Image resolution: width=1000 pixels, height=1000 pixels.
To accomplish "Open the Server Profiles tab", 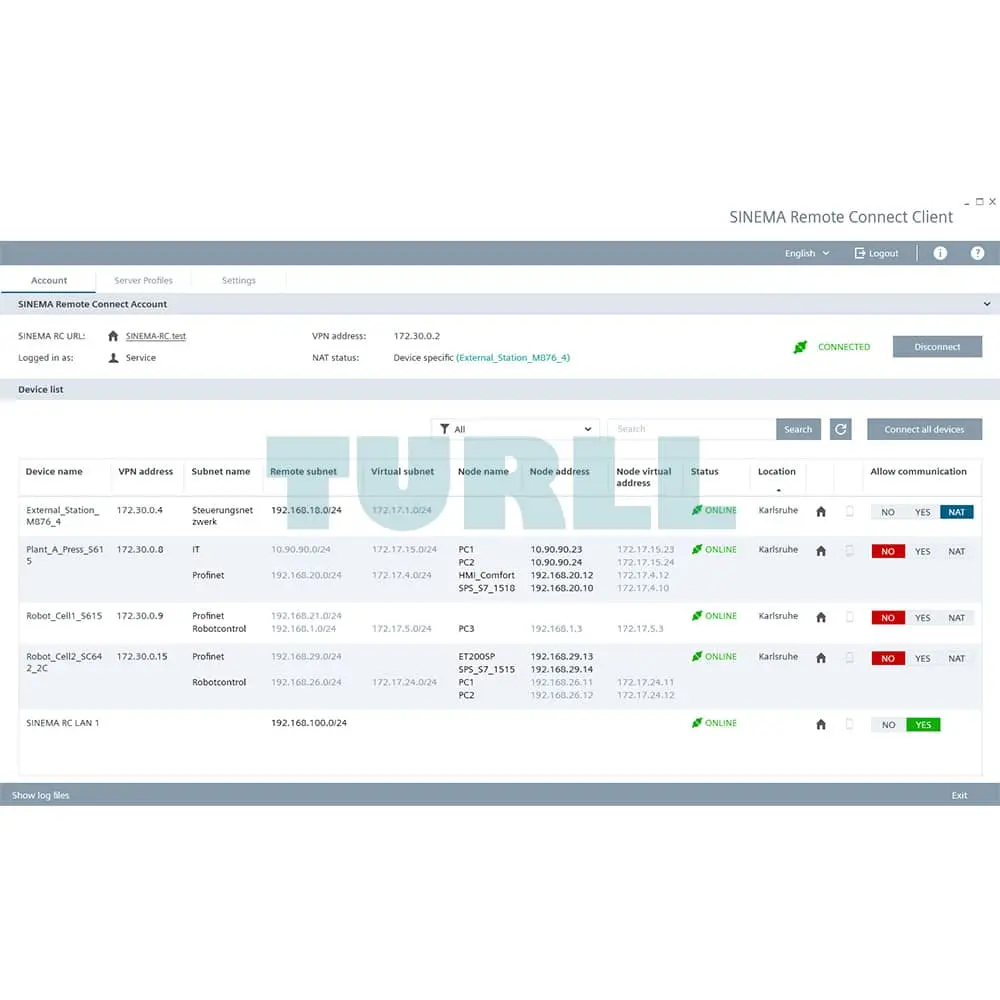I will click(x=143, y=281).
